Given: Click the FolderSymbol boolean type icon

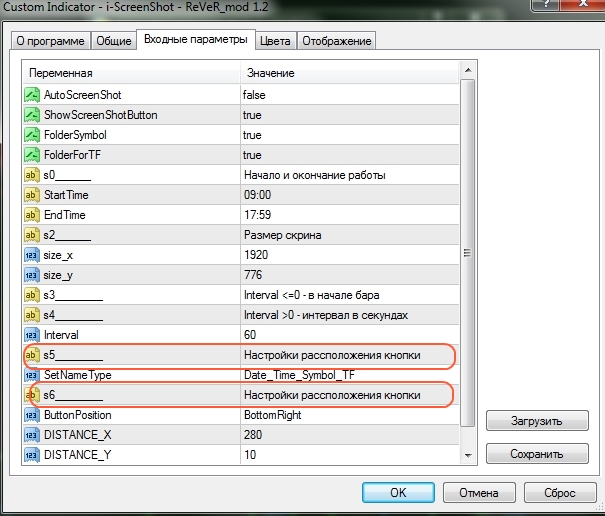Looking at the screenshot, I should (32, 135).
